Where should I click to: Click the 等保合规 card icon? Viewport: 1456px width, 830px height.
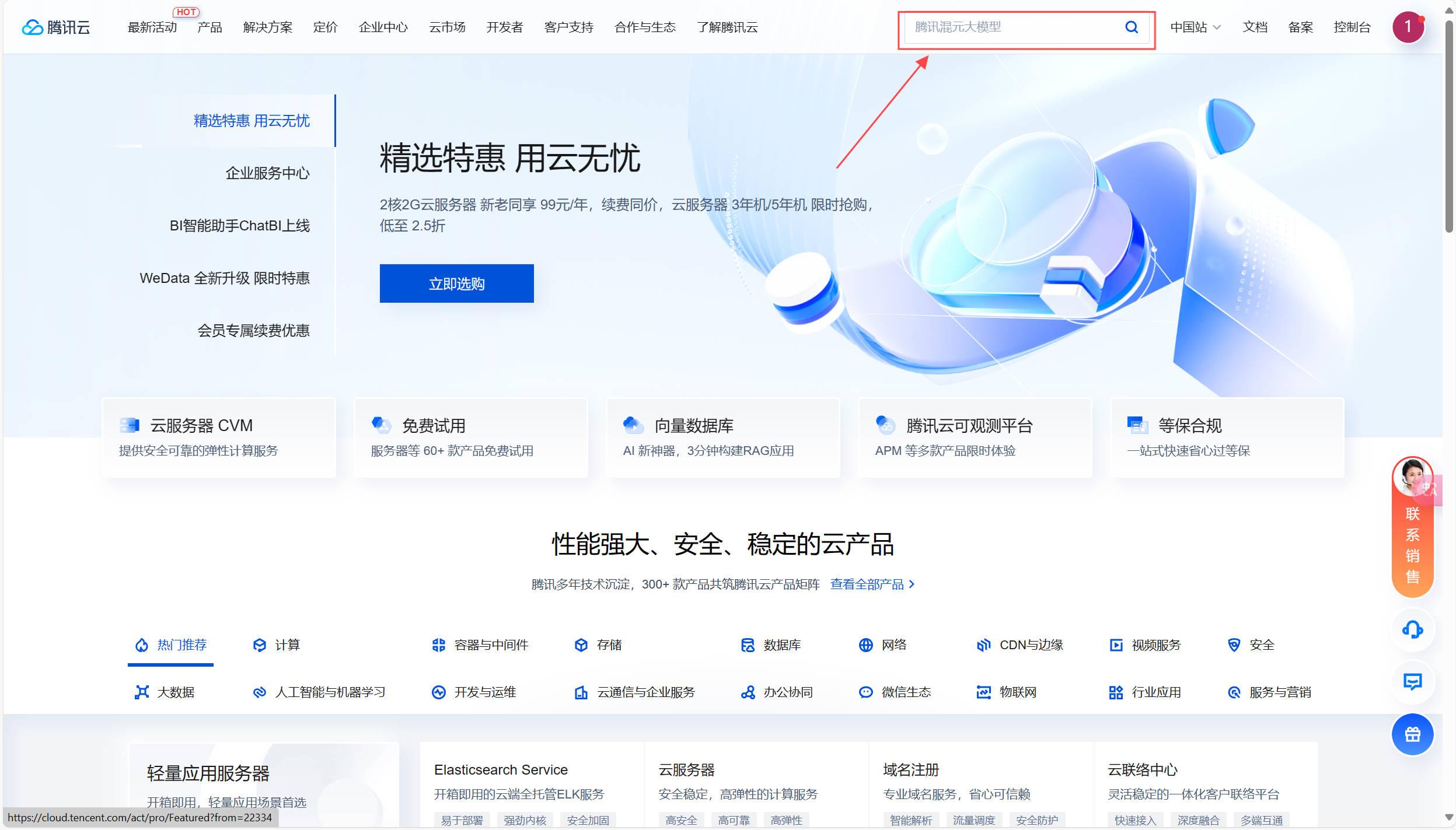(x=1137, y=425)
